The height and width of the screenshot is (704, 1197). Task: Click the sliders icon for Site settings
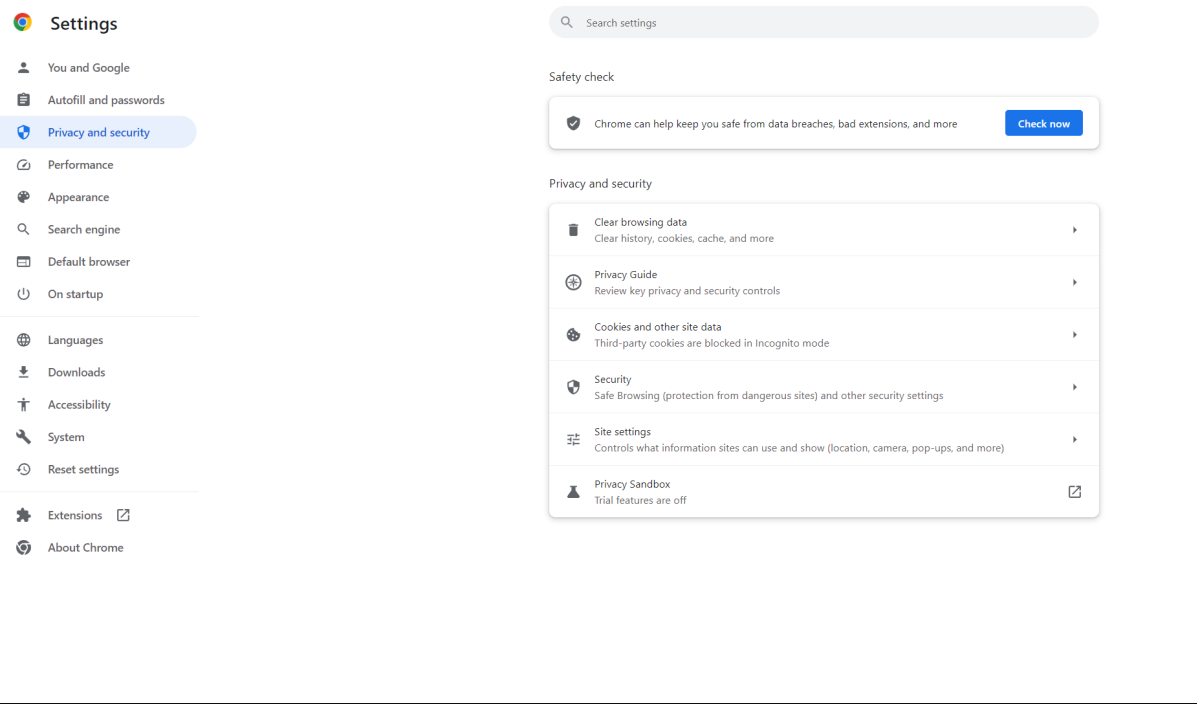coord(573,440)
